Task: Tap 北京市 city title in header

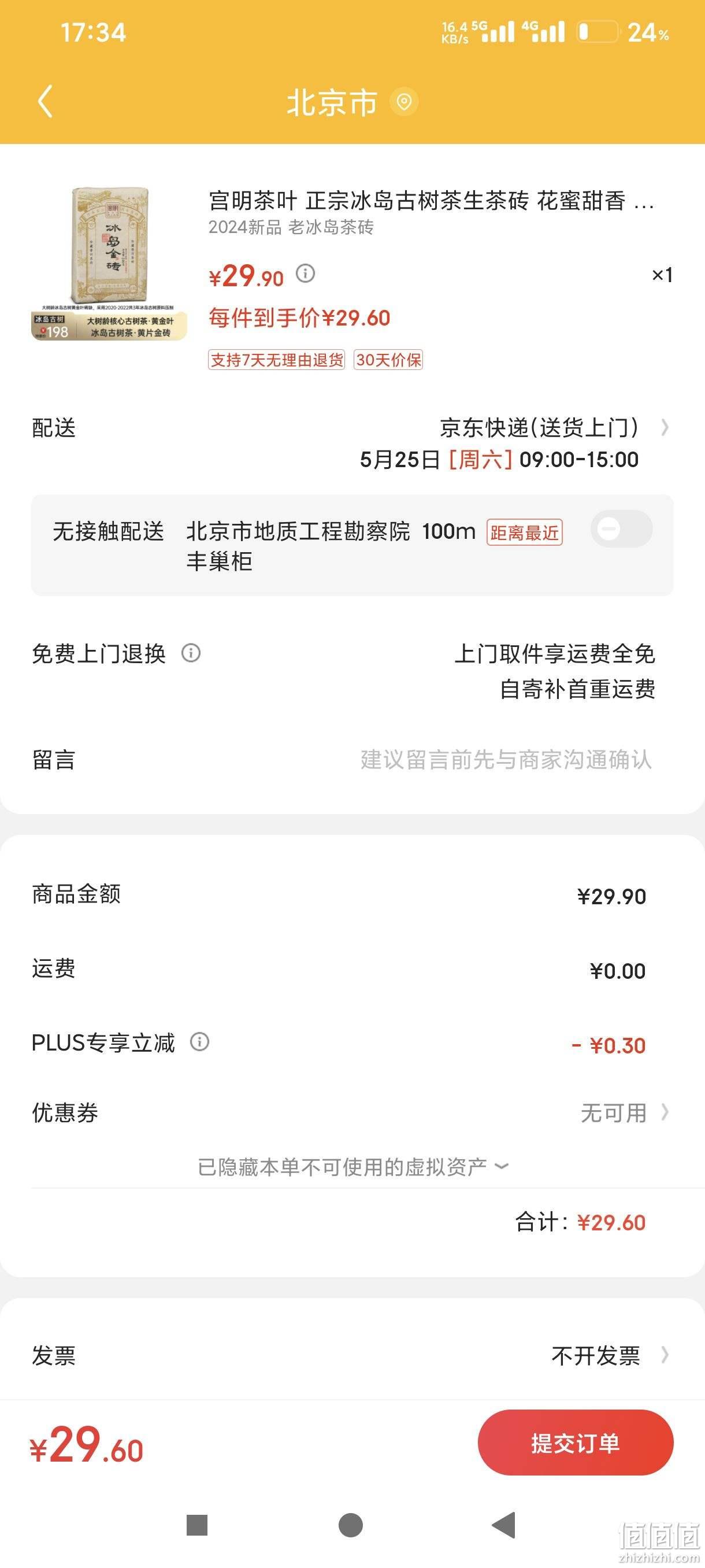Action: 332,102
